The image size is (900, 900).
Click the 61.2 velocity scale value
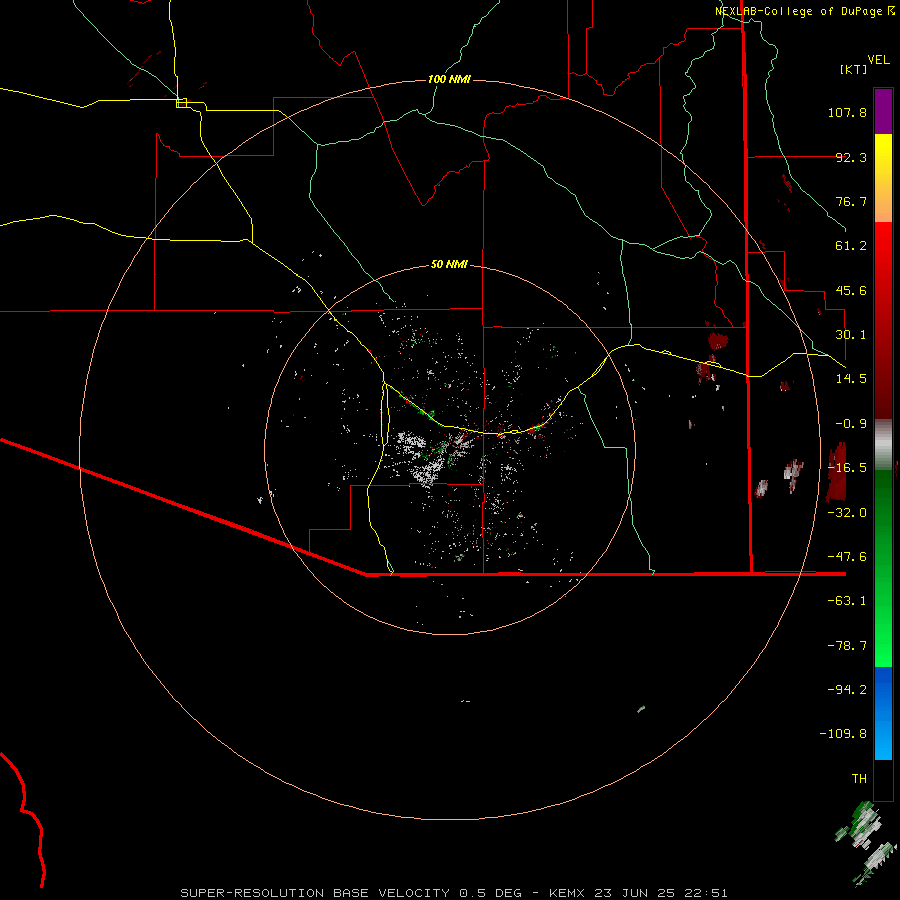[x=851, y=246]
